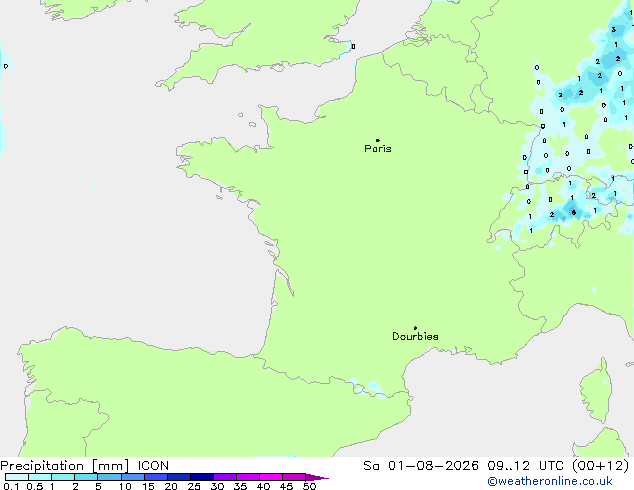Screen dimensions: 634x490
Task: Click the legend value label 50
Action: click(x=310, y=486)
